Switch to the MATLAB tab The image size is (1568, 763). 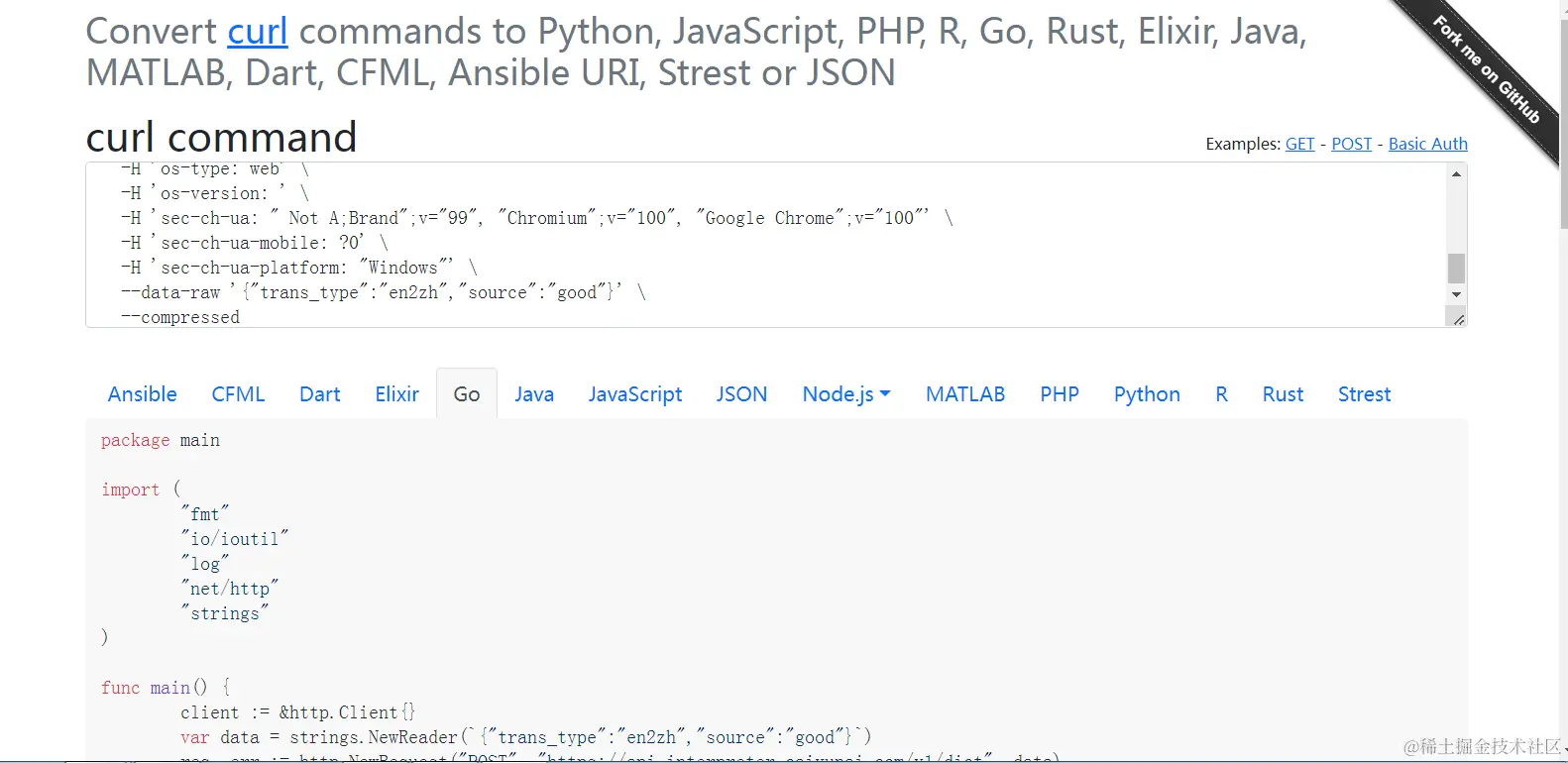tap(965, 394)
